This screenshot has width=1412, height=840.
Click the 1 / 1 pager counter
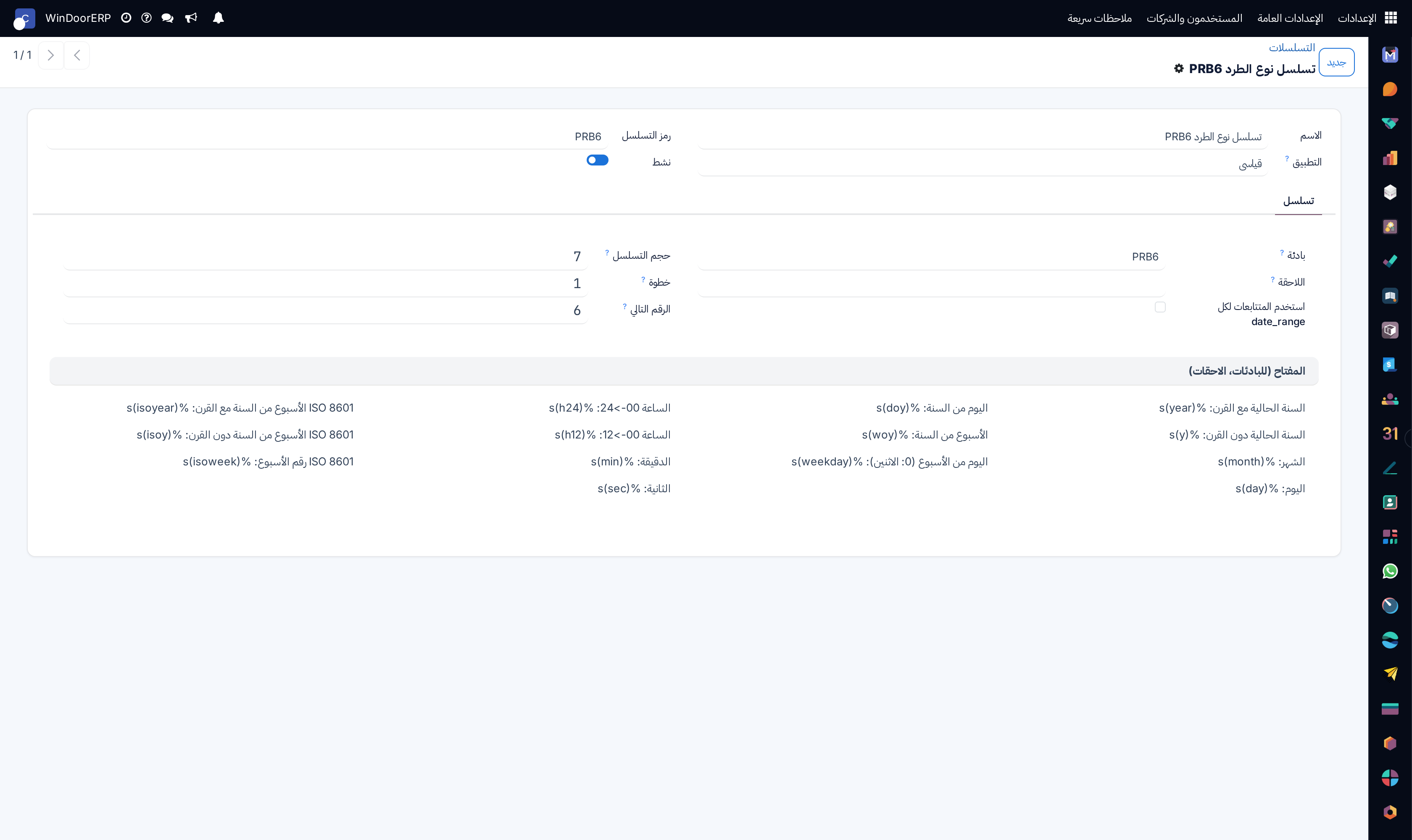(x=22, y=55)
